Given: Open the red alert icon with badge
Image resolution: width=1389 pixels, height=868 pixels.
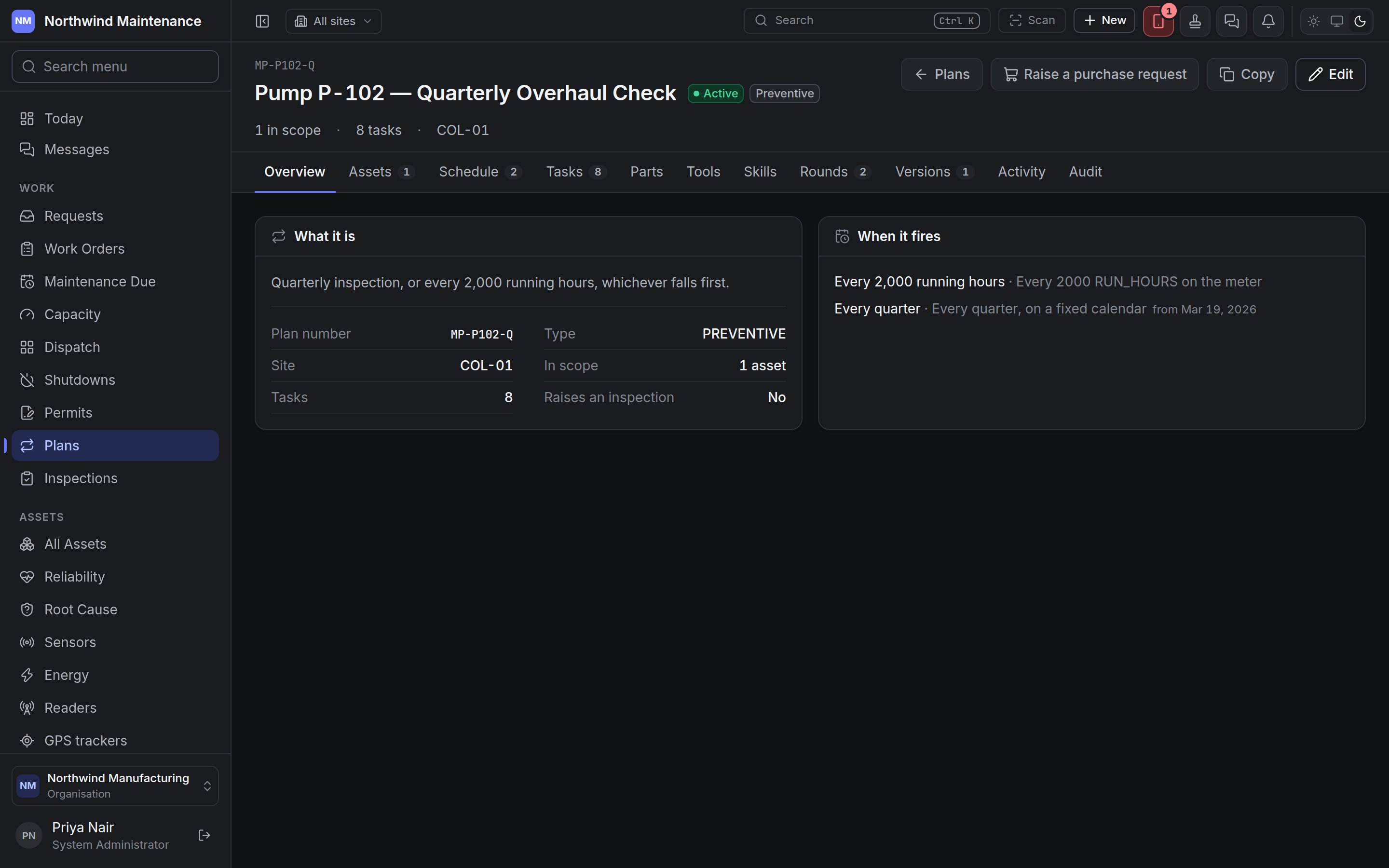Looking at the screenshot, I should tap(1158, 21).
